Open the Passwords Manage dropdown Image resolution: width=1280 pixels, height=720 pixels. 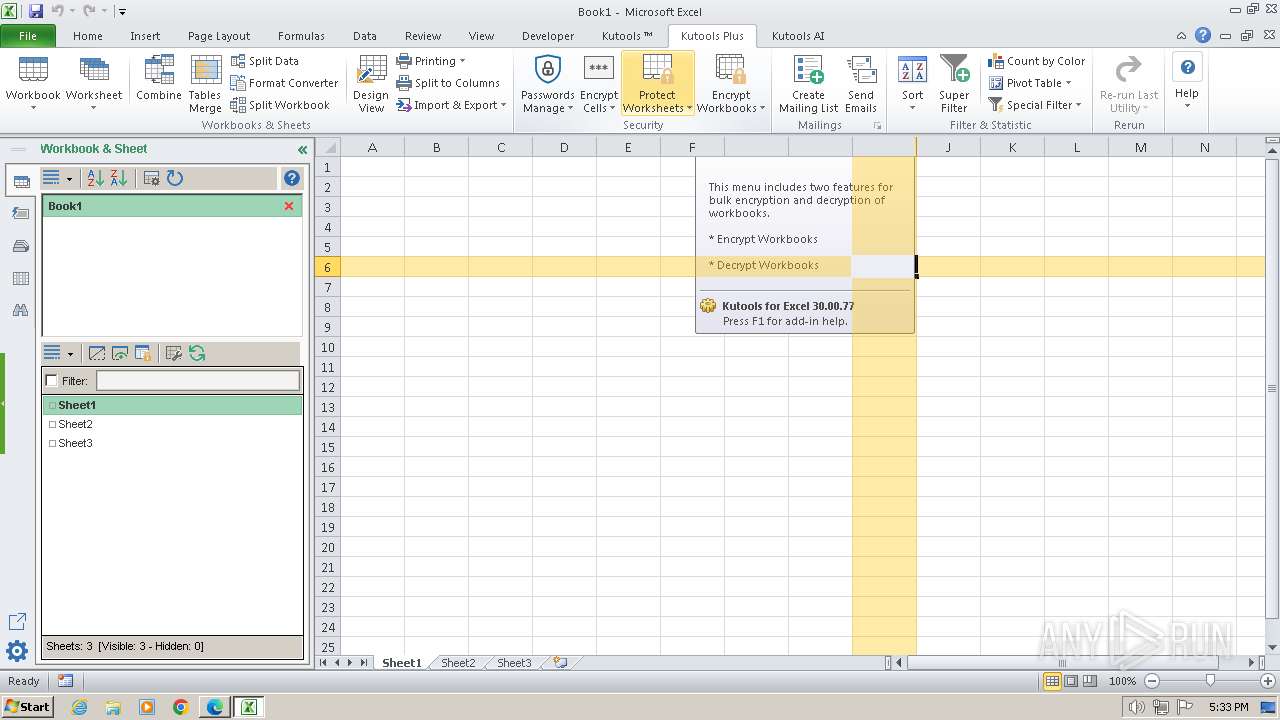point(547,84)
